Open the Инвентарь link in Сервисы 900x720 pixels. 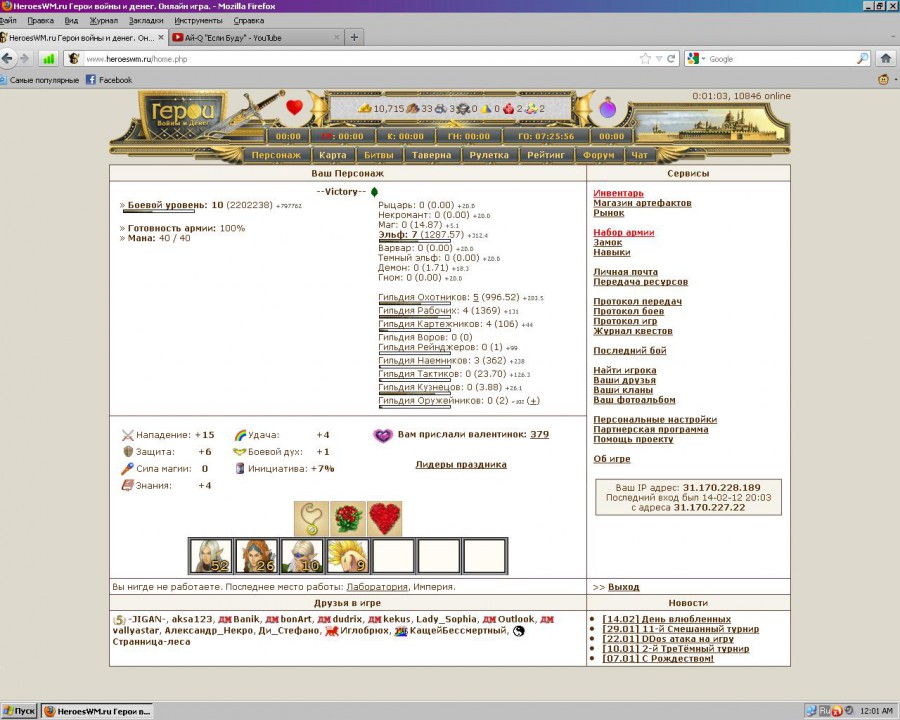(618, 193)
